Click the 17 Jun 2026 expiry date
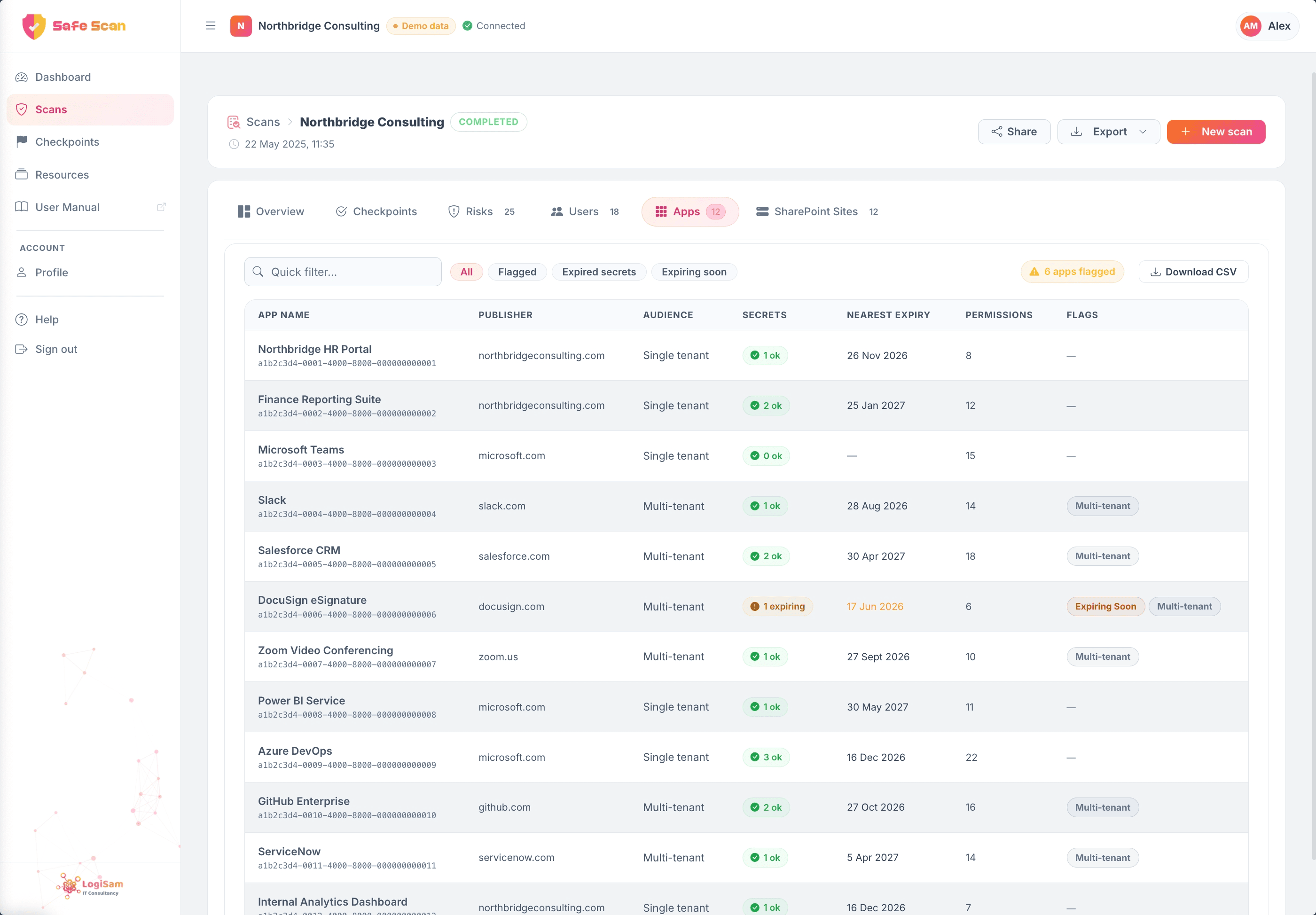This screenshot has width=1316, height=915. click(875, 606)
